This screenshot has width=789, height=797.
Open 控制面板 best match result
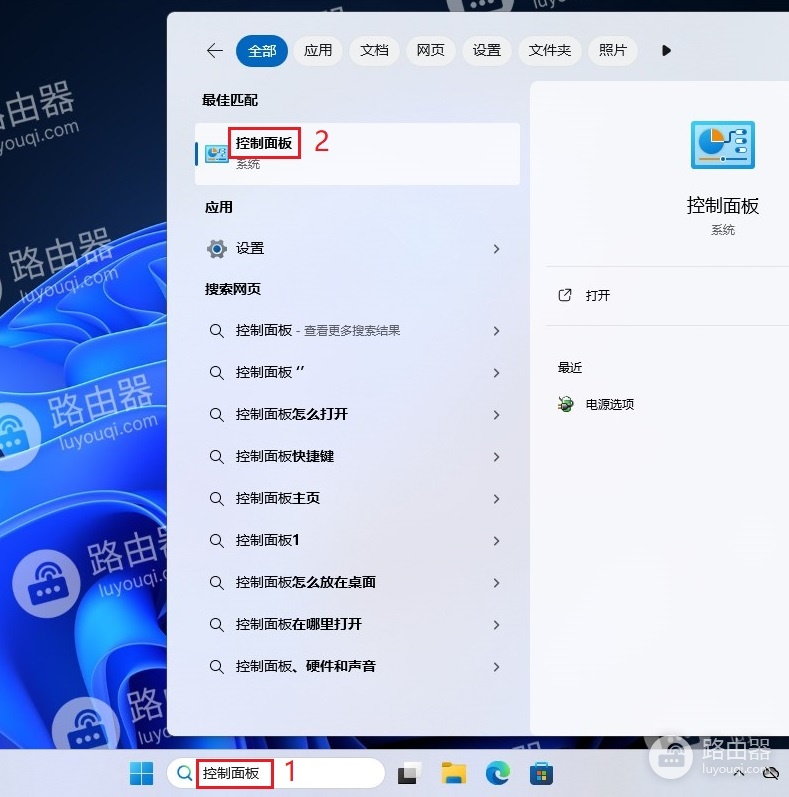(x=357, y=154)
